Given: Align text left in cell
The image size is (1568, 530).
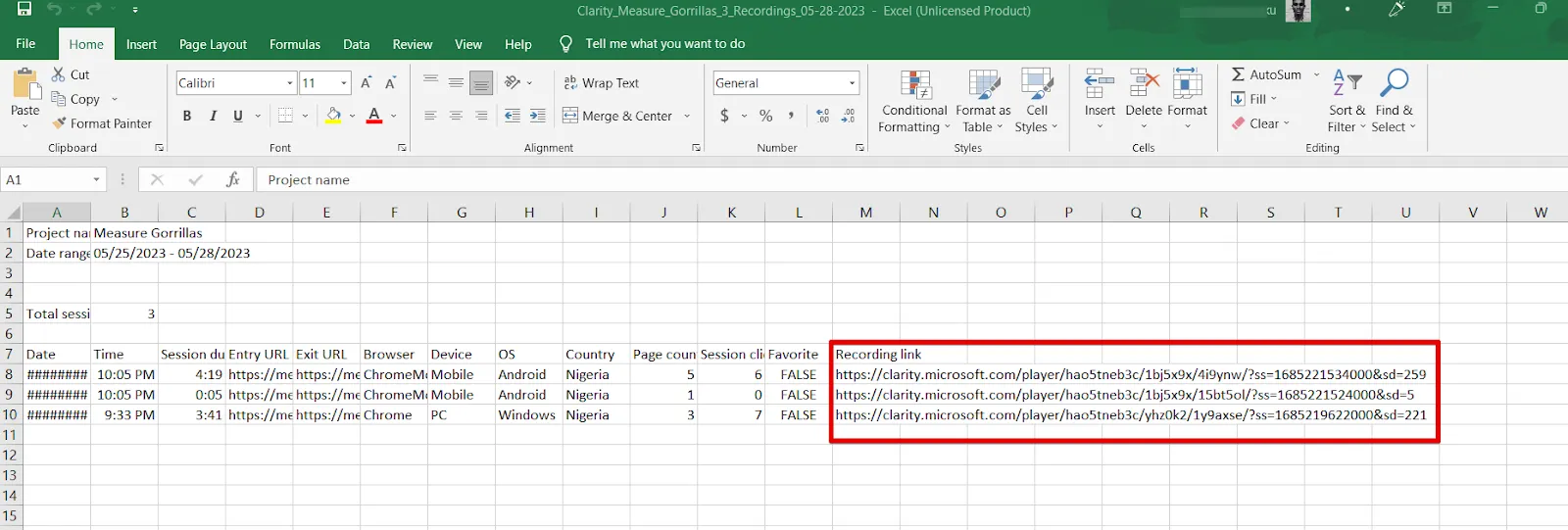Looking at the screenshot, I should (430, 116).
